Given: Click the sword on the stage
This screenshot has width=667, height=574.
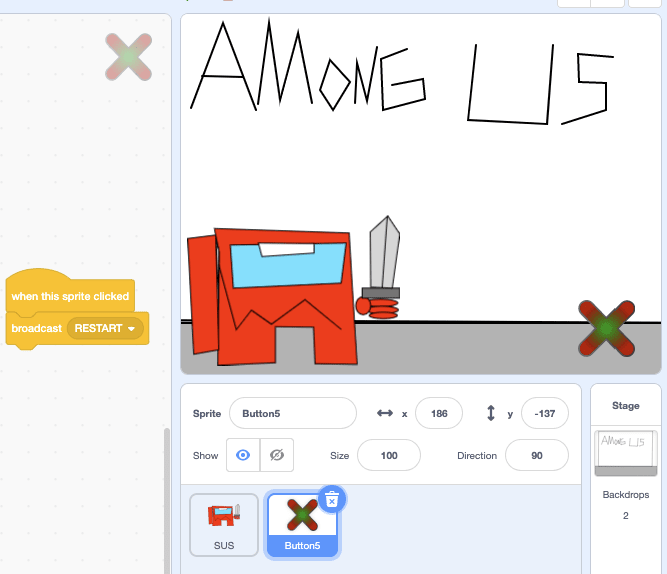Looking at the screenshot, I should coord(384,257).
